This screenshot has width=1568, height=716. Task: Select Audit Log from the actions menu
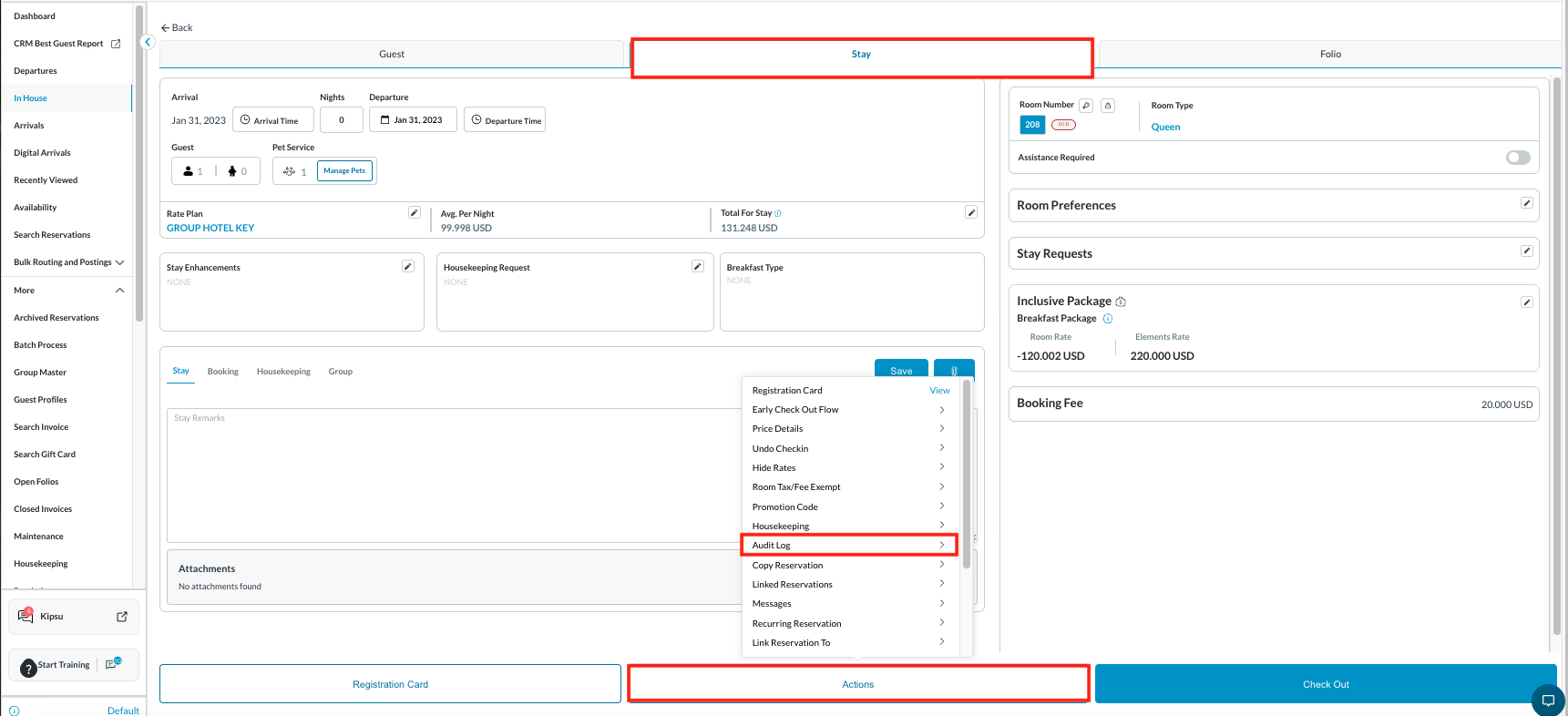848,546
